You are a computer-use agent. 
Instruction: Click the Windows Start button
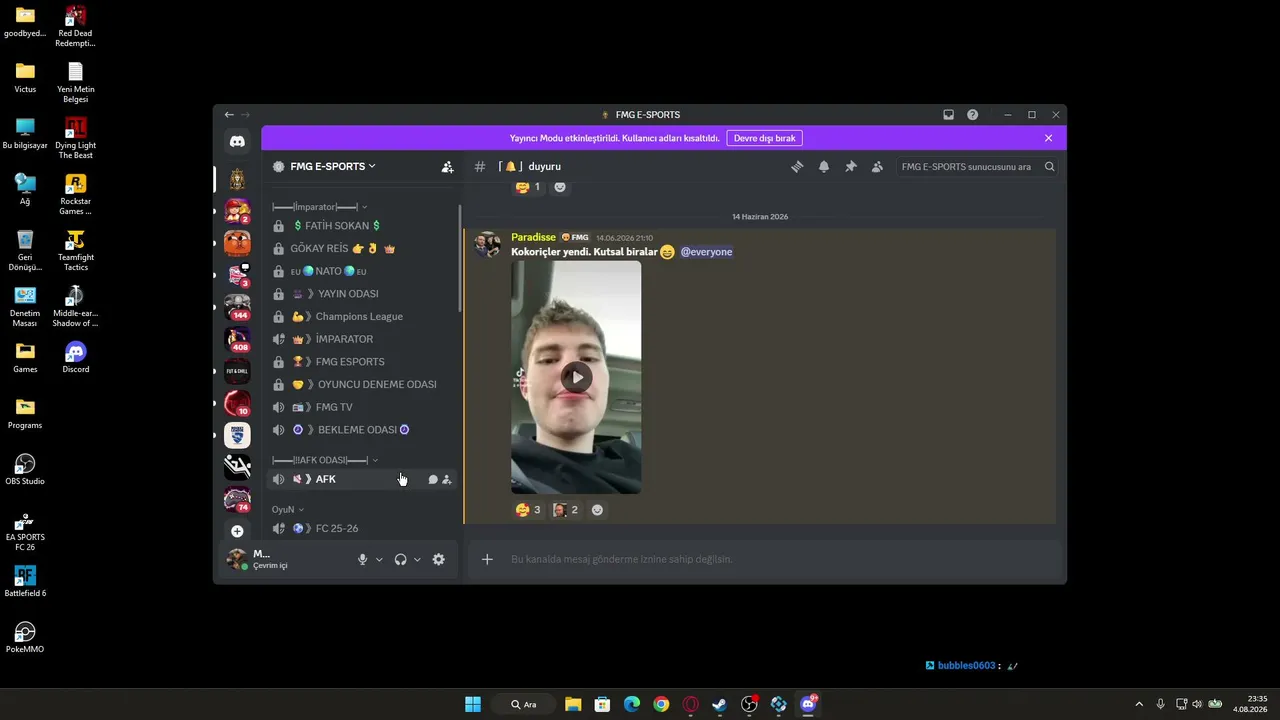tap(473, 704)
